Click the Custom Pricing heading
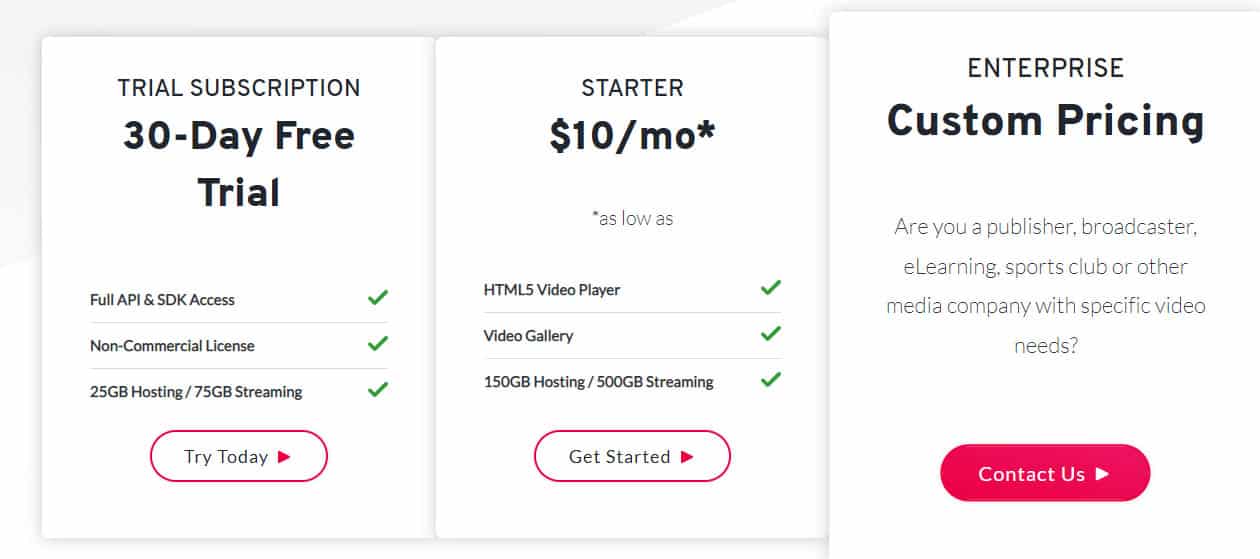Screen dimensions: 1260x559 (x=1045, y=121)
